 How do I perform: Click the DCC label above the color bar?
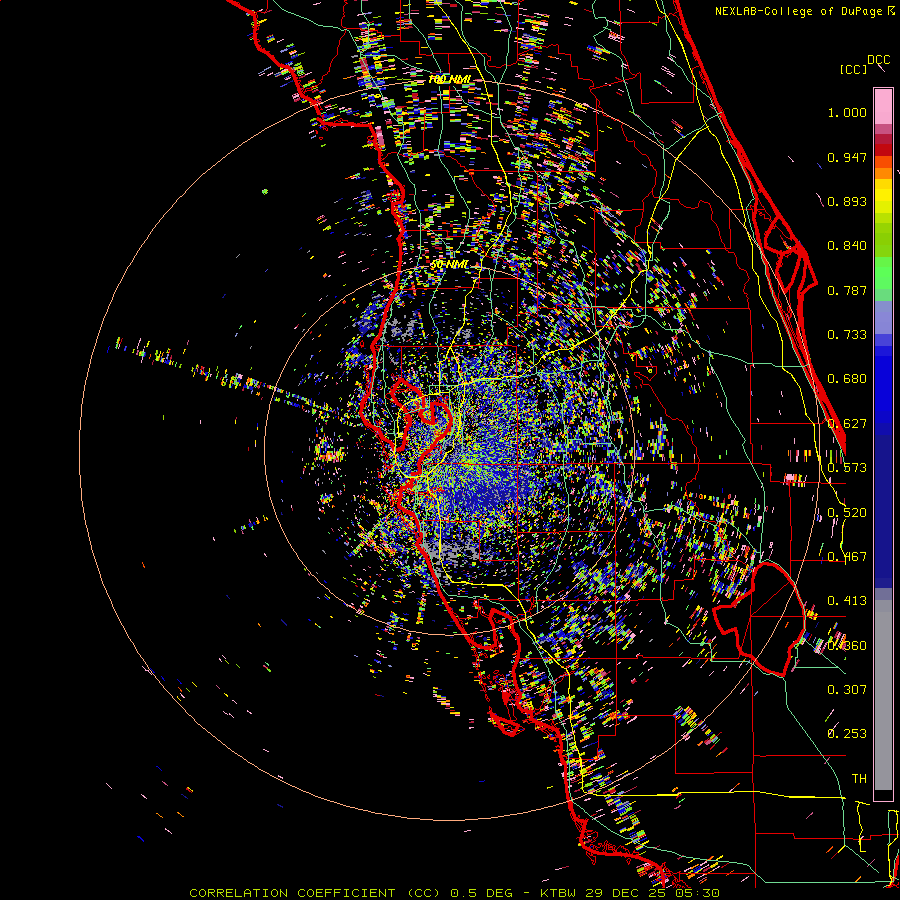[x=879, y=60]
